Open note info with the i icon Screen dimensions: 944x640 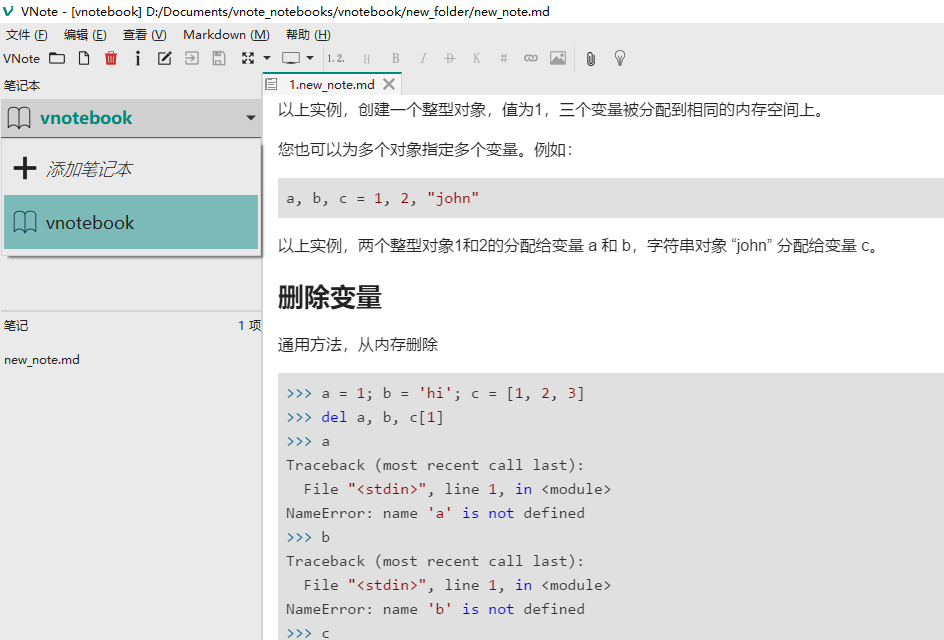[x=138, y=58]
